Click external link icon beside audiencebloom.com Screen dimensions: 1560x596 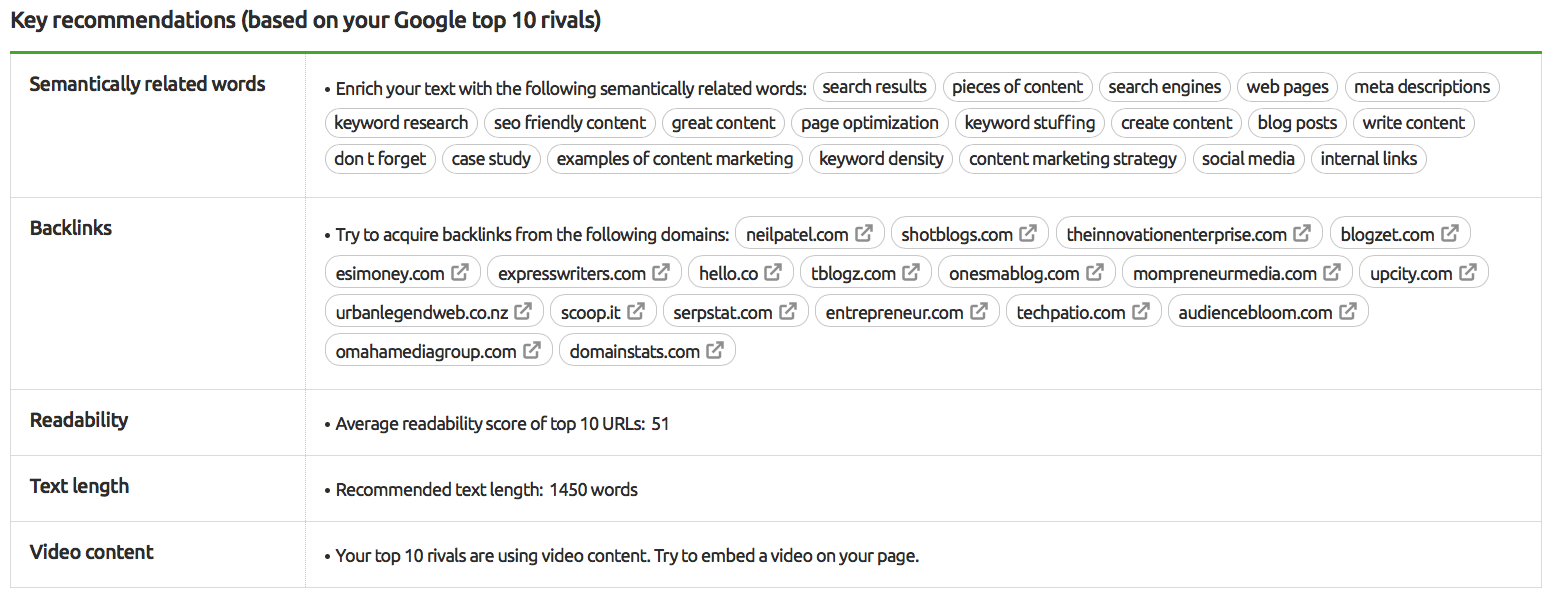click(1348, 312)
